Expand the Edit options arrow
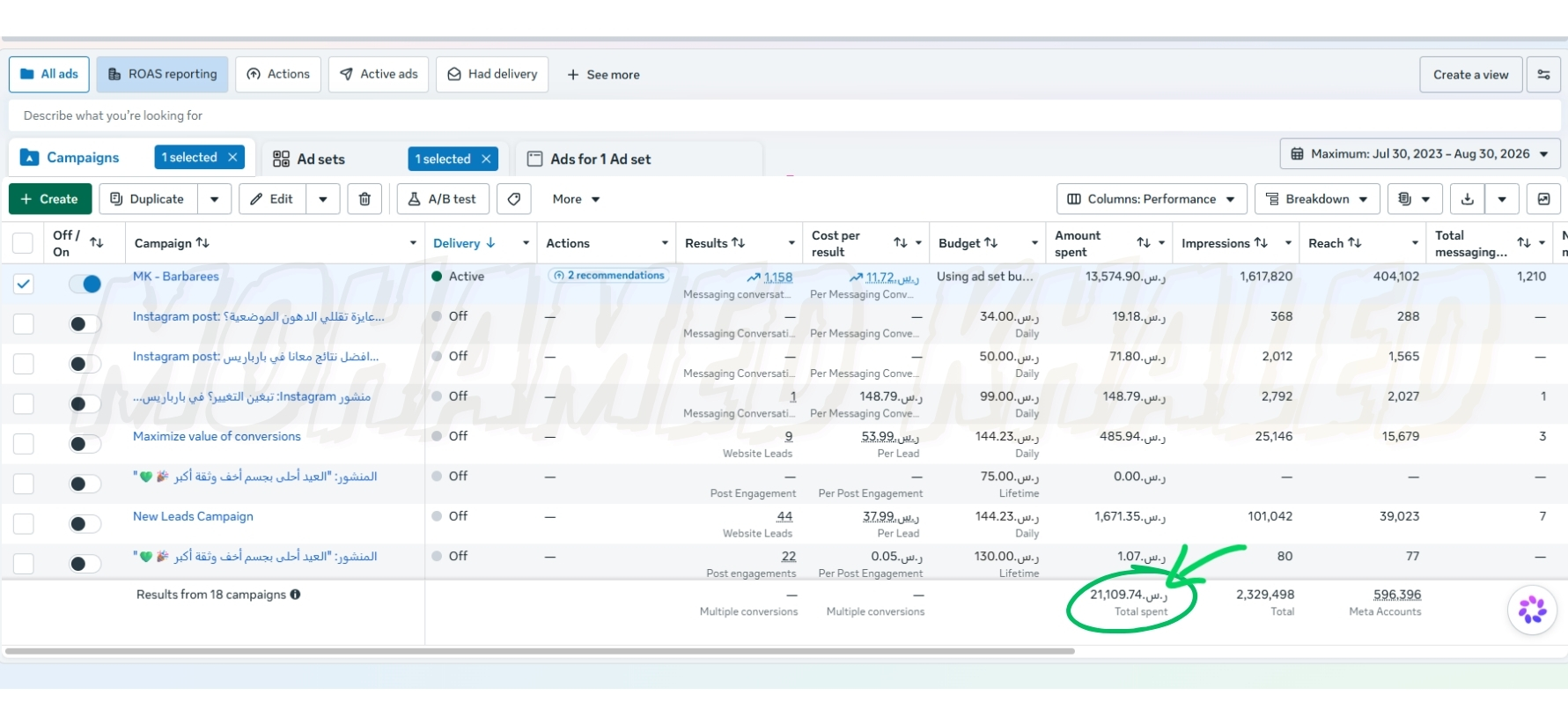 click(x=323, y=199)
